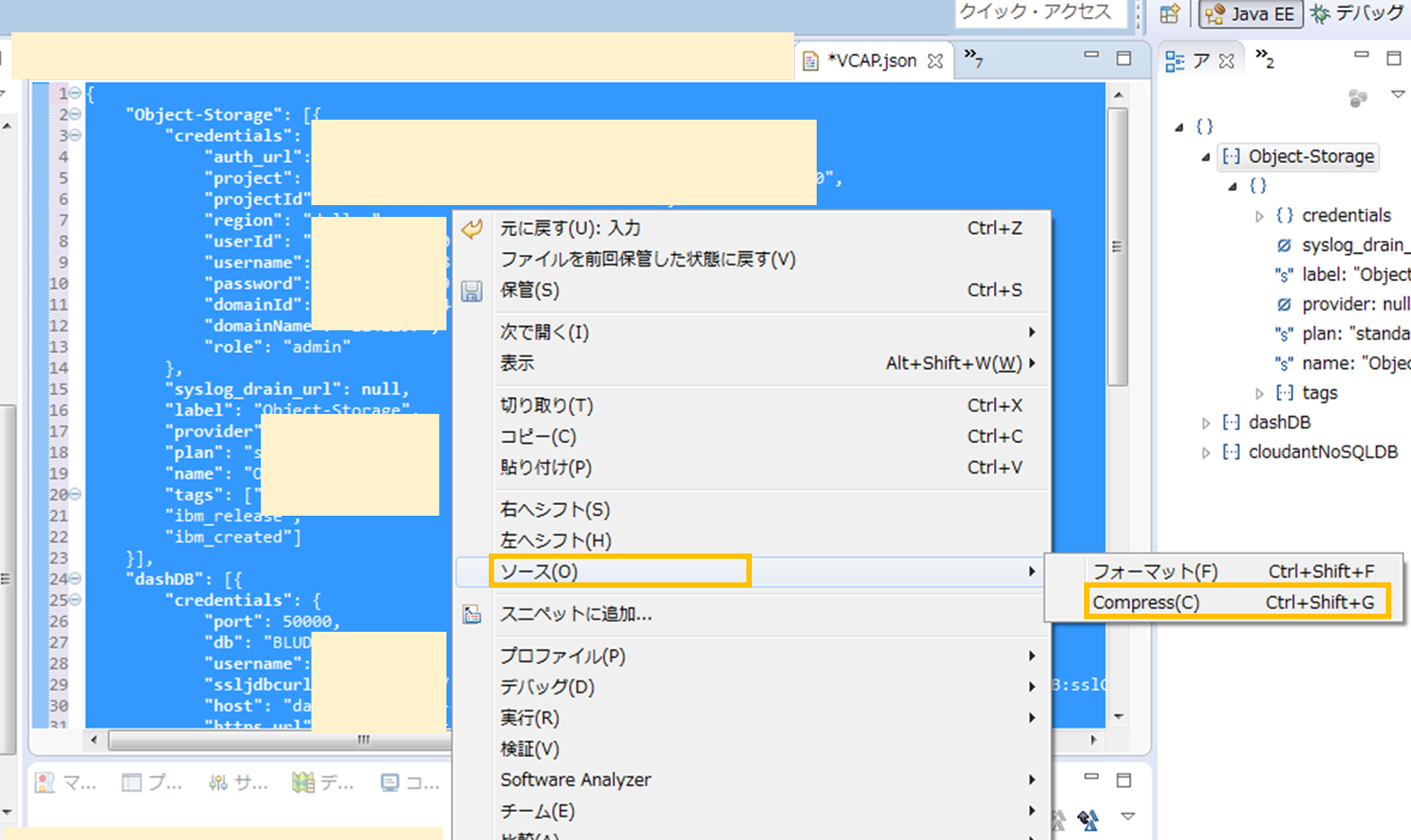
Task: Click the Open Perspective toolbar icon
Action: point(1171,14)
